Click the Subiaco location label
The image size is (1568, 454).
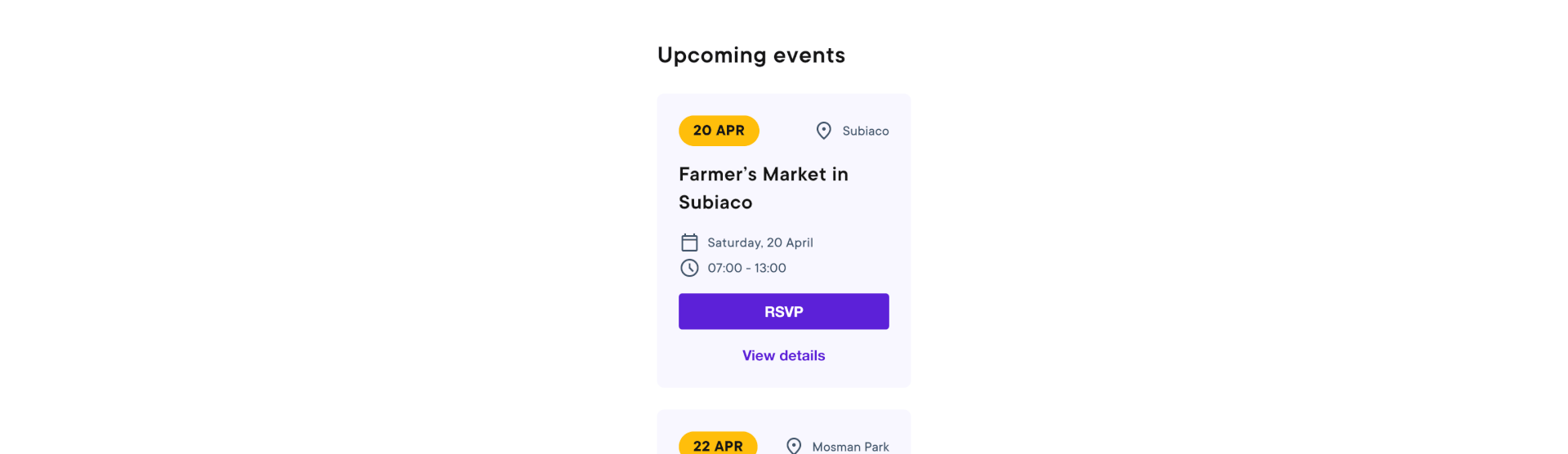(x=866, y=131)
